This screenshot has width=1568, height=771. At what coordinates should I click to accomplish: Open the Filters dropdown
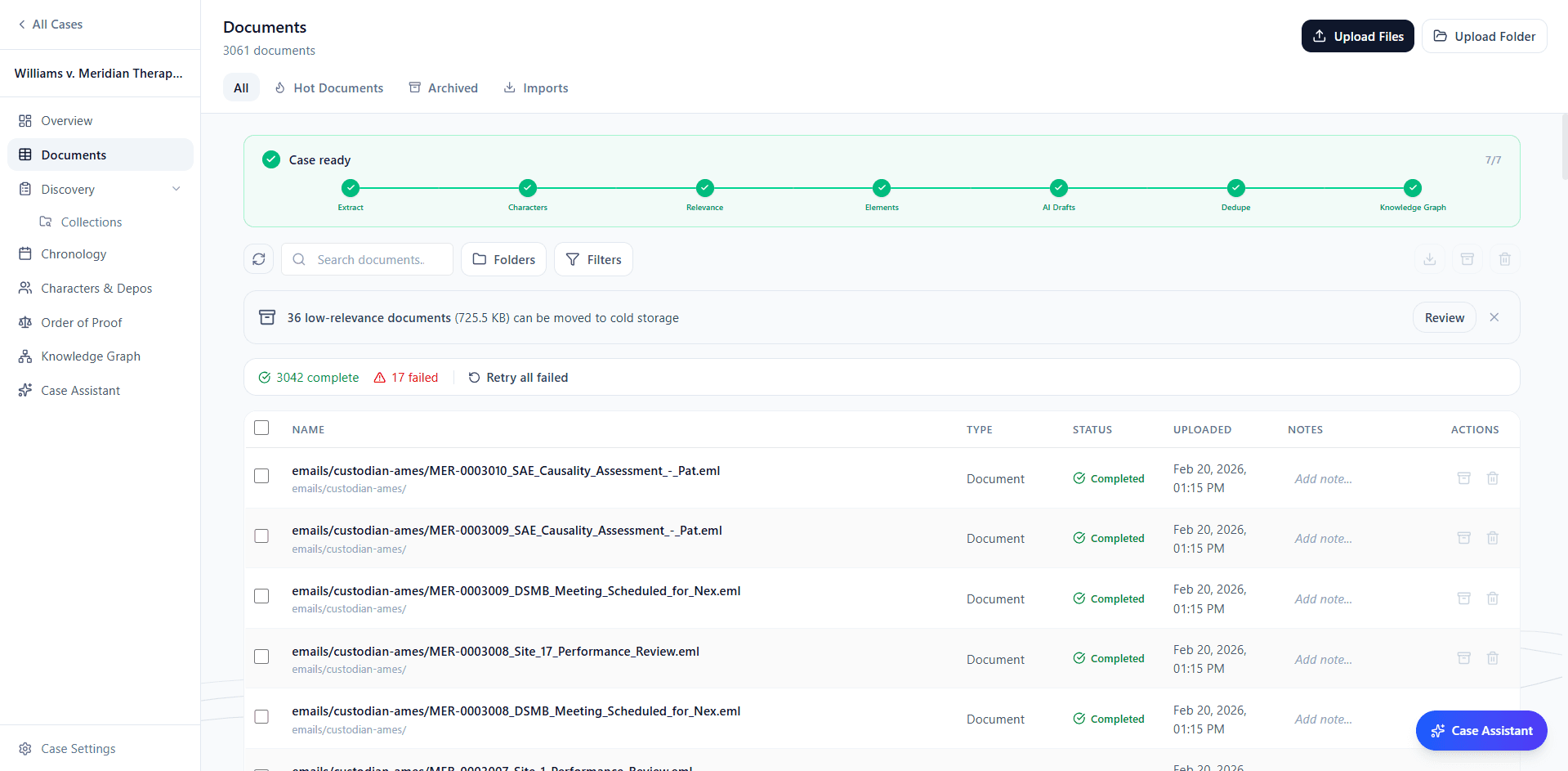593,259
